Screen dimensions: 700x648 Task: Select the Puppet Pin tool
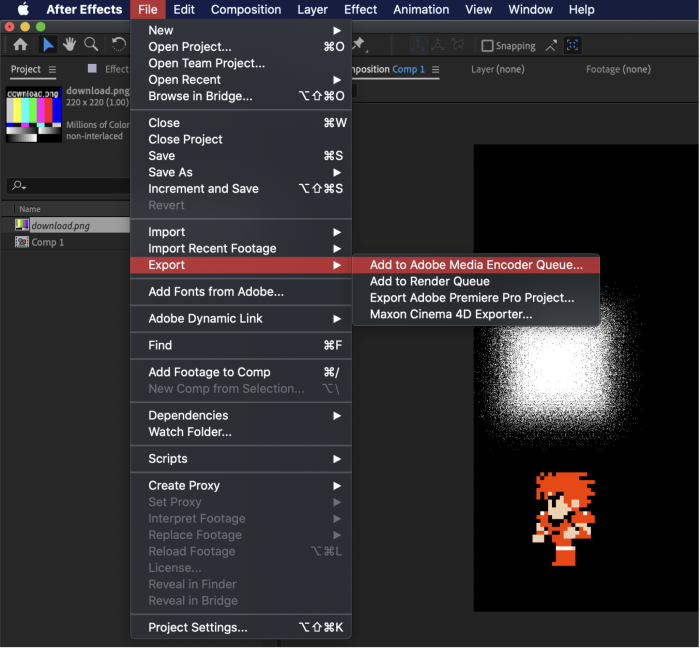tap(359, 45)
